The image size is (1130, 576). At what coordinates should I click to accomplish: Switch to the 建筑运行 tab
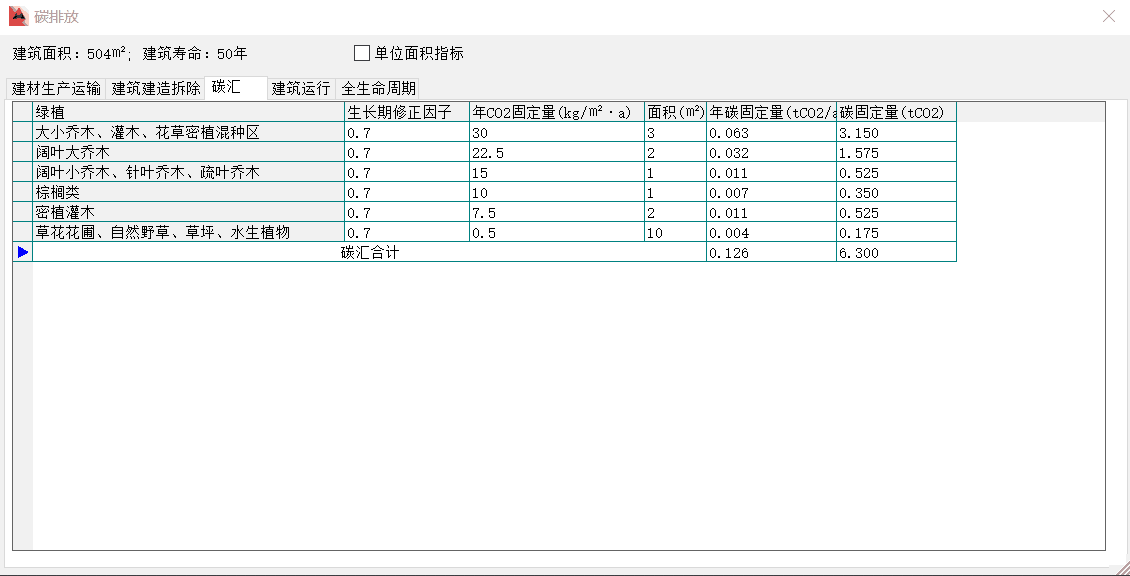(x=301, y=88)
